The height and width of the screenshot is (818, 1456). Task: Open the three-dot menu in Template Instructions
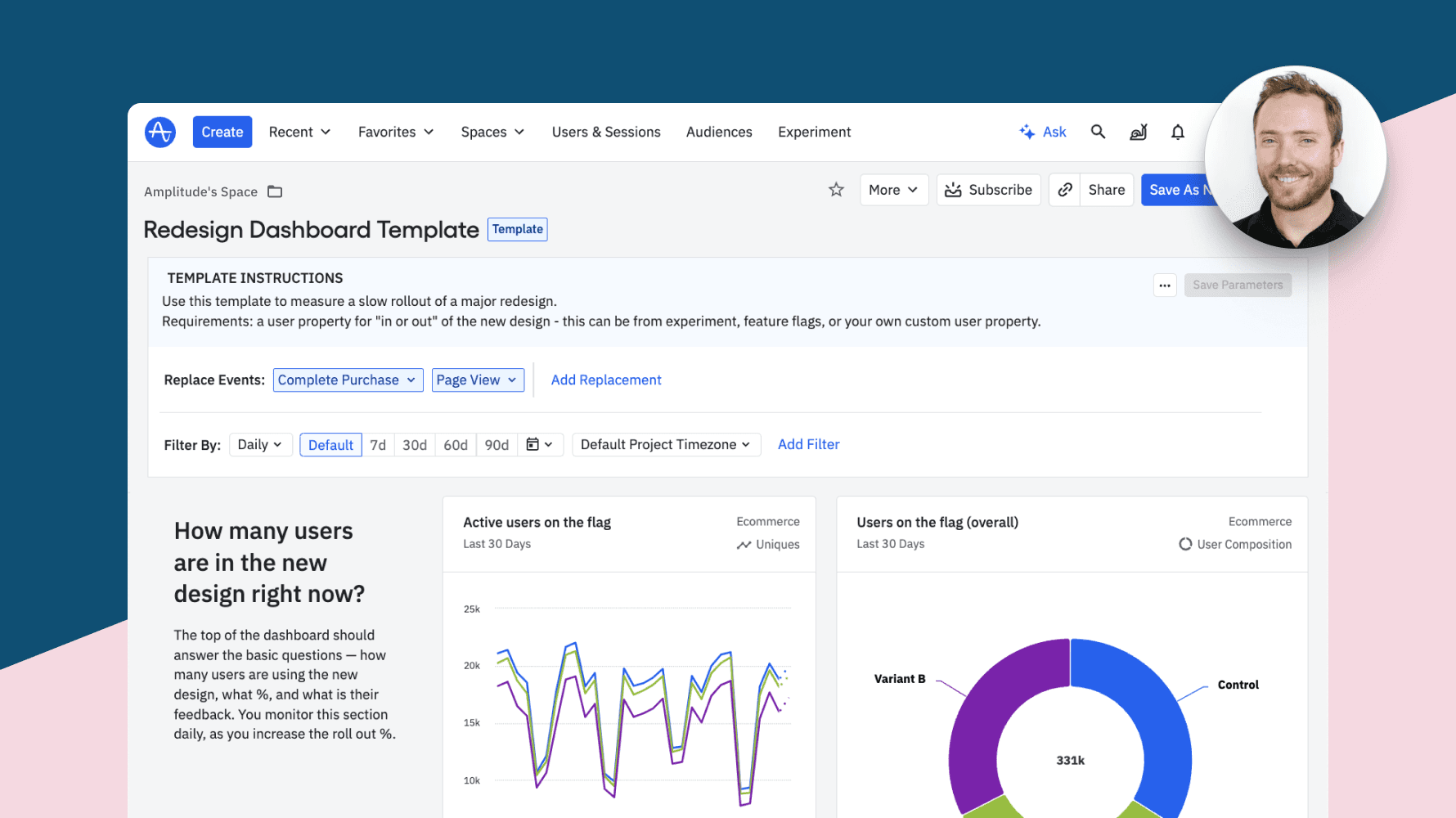1165,285
